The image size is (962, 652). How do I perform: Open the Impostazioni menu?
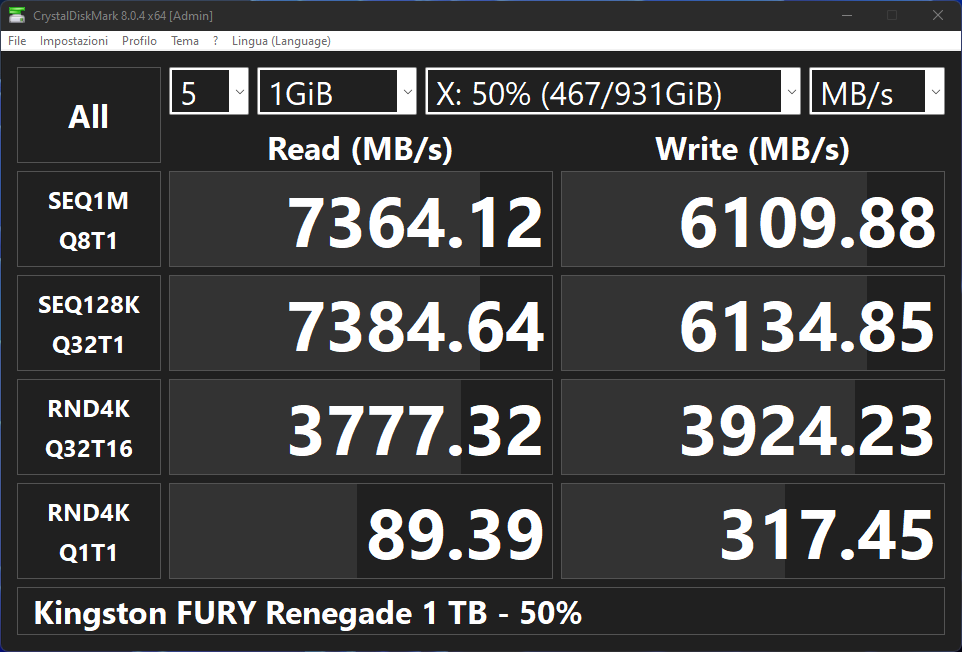pyautogui.click(x=74, y=41)
